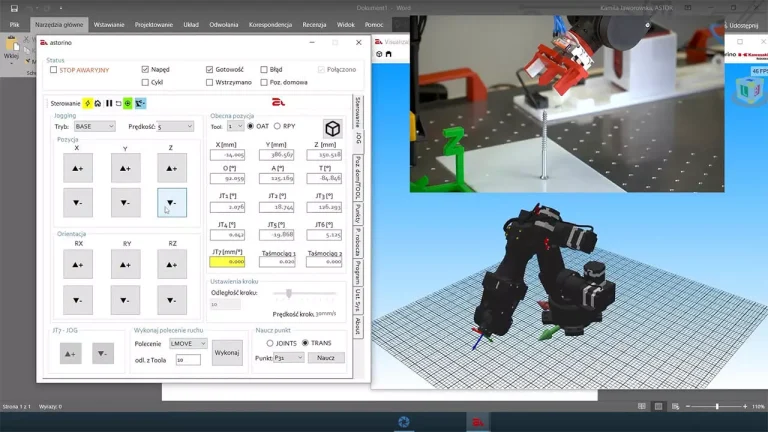Expand the Prędkość speed dropdown
Viewport: 768px width, 432px height.
(175, 127)
